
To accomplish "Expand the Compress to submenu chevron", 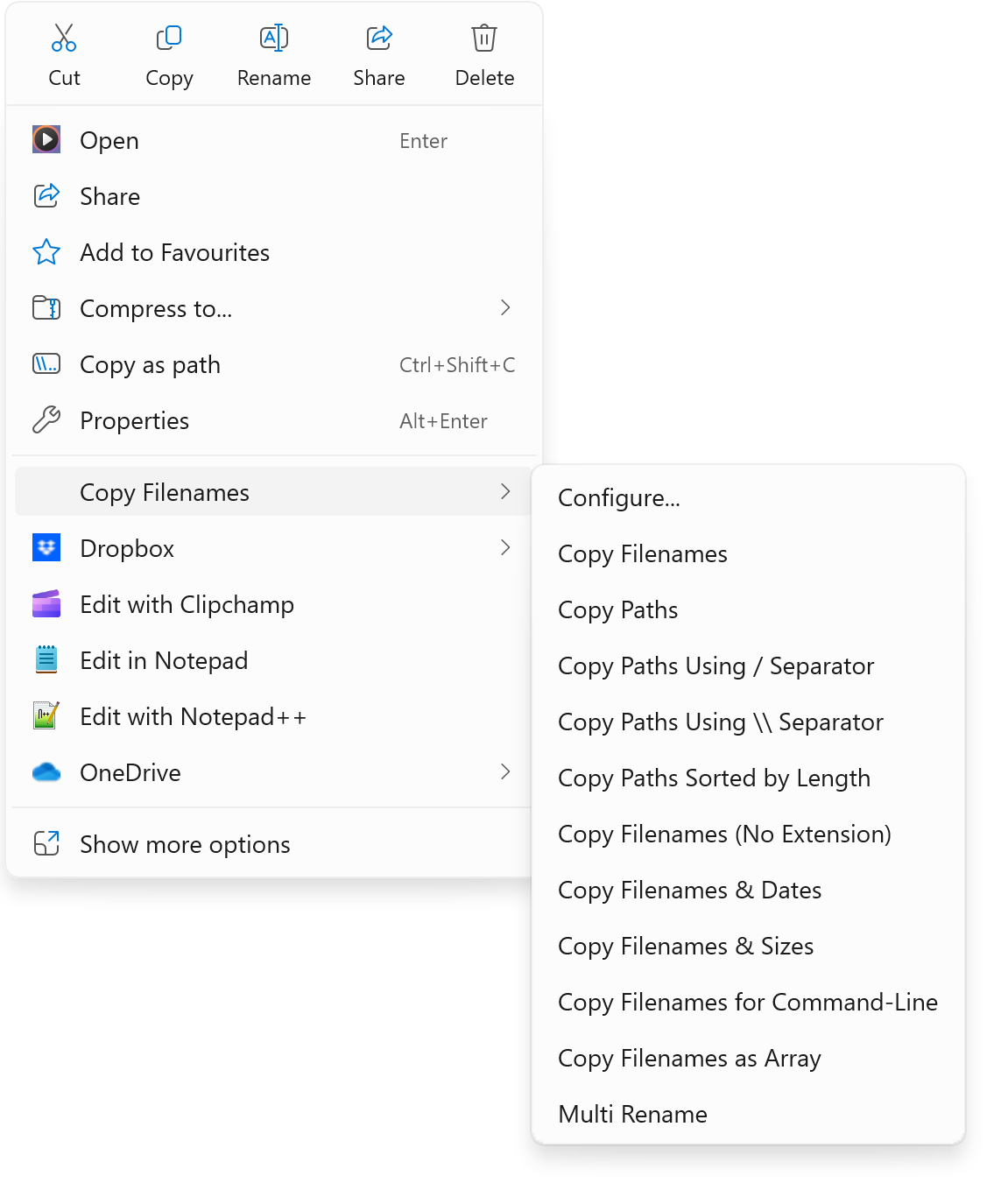I will point(505,308).
